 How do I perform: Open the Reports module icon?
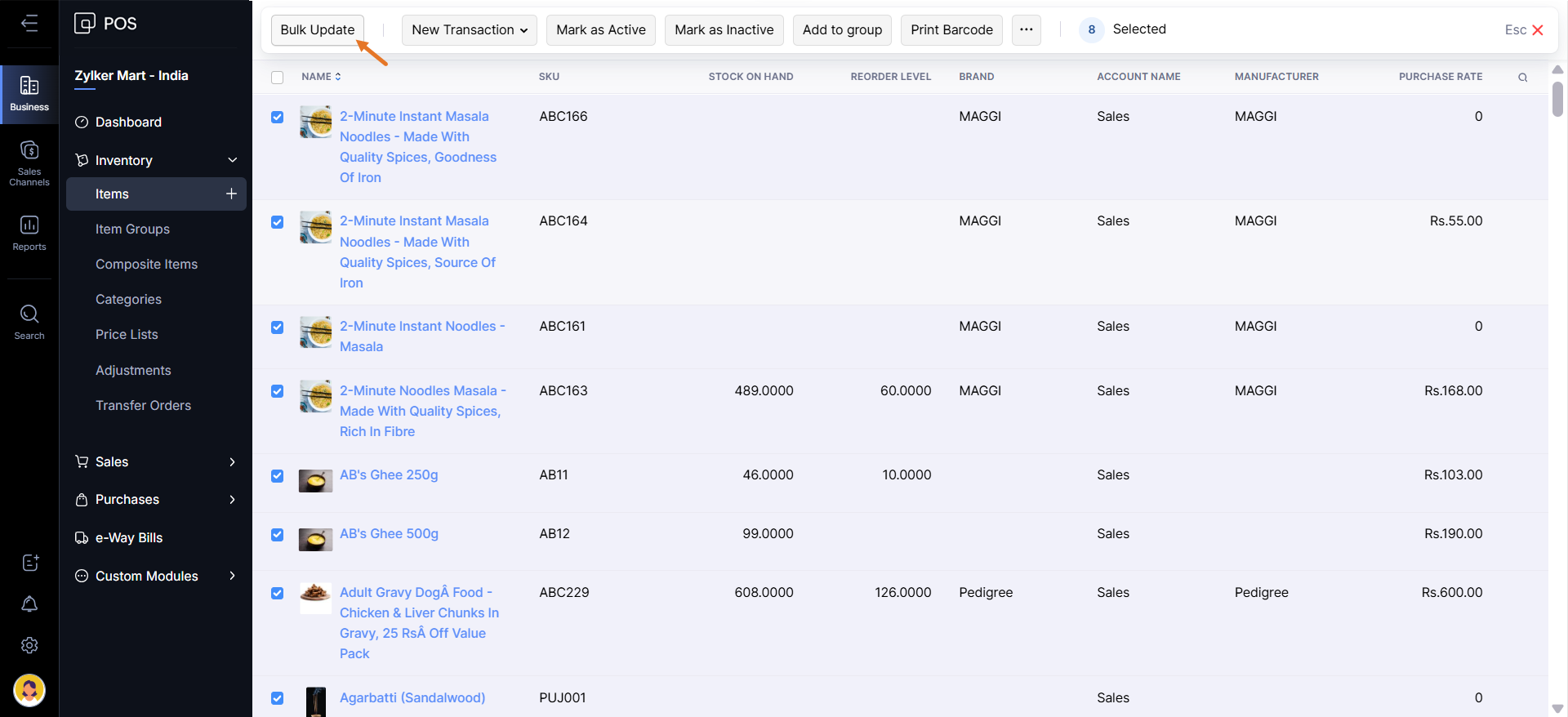(29, 233)
